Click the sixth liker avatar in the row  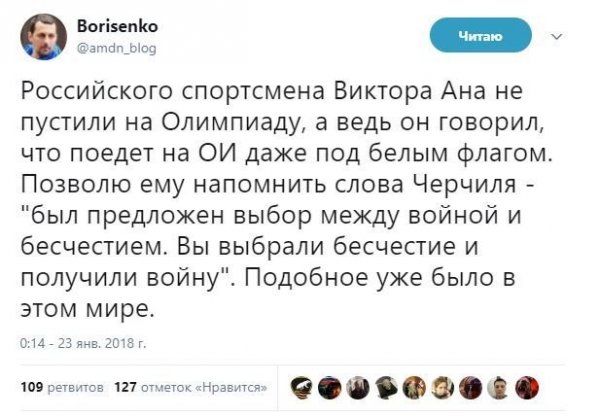(444, 383)
